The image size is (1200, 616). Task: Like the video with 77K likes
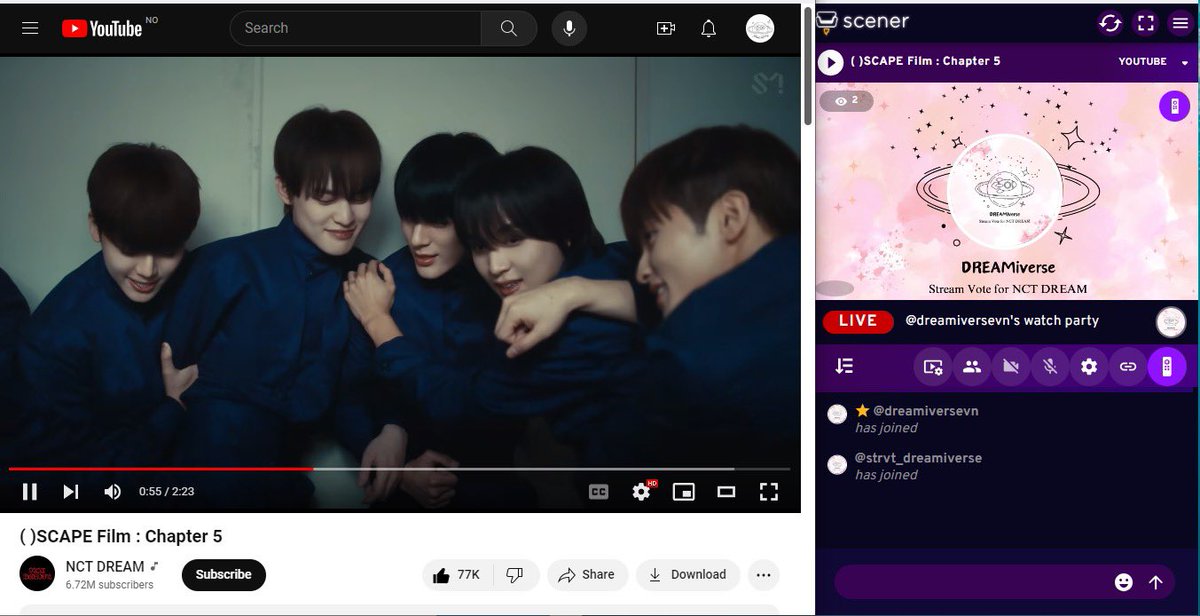pyautogui.click(x=457, y=574)
